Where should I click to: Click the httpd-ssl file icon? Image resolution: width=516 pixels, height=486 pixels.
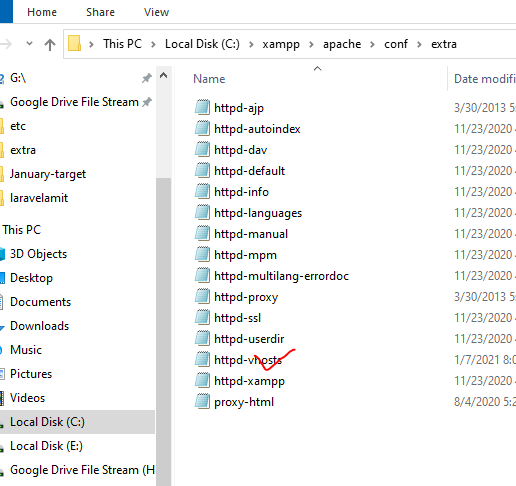[202, 317]
